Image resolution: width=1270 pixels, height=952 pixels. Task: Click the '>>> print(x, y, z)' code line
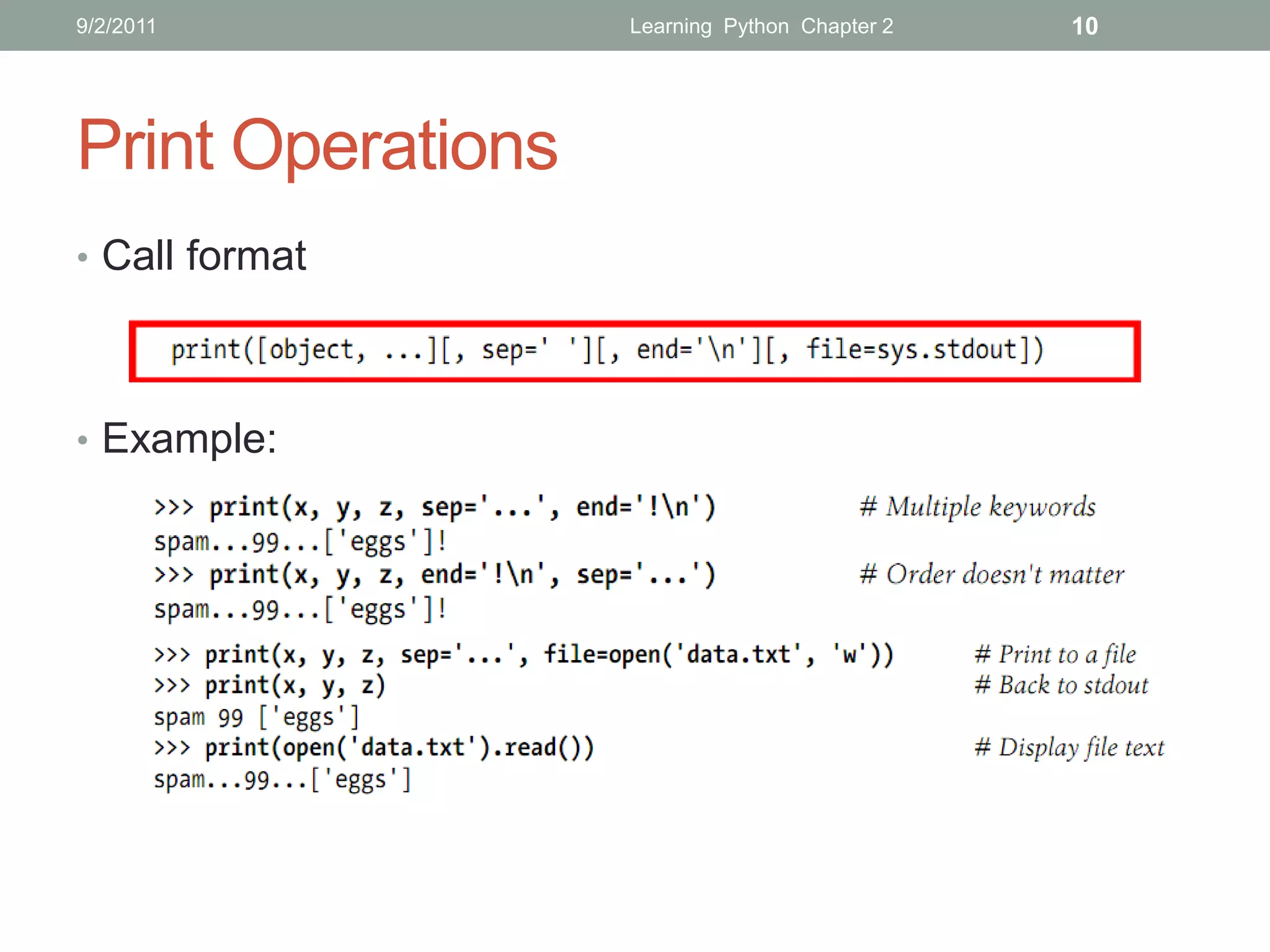(270, 686)
